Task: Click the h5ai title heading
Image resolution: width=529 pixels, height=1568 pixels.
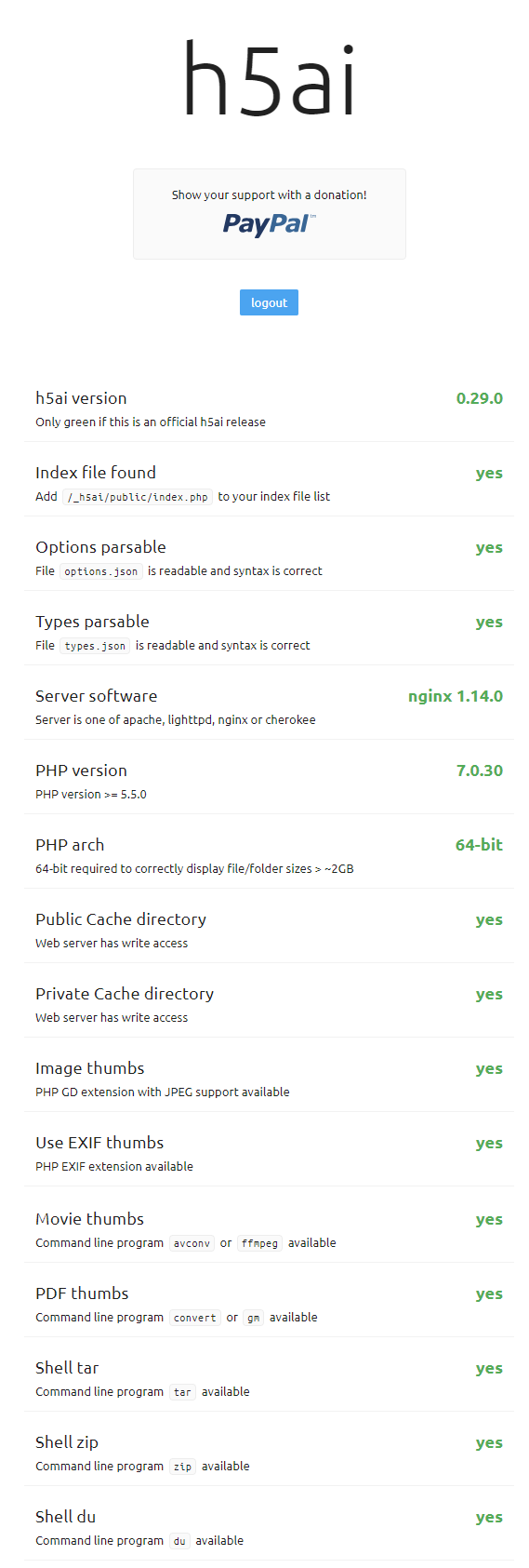Action: click(269, 79)
